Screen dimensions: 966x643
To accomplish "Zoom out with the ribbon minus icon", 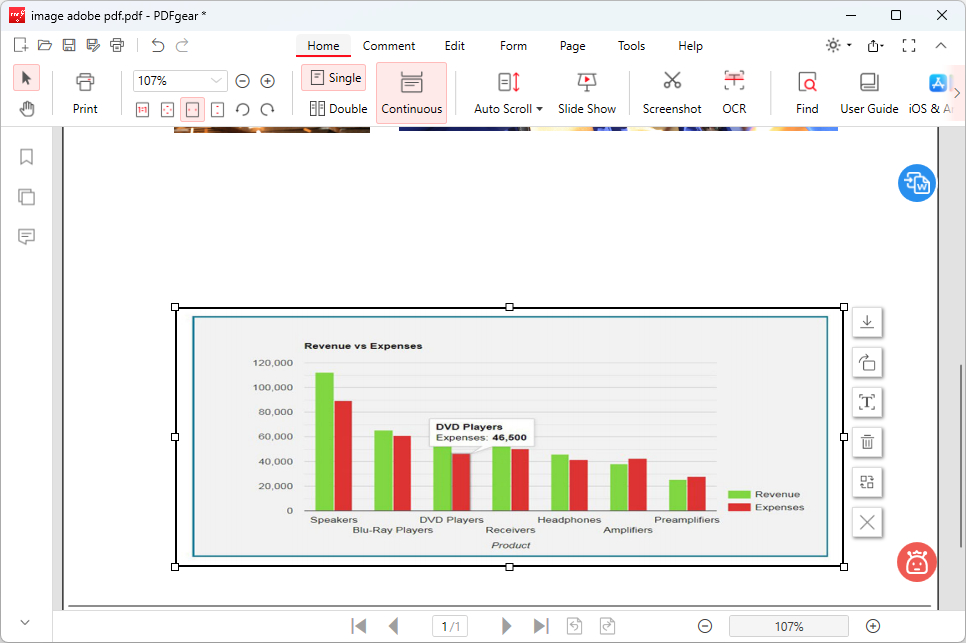I will click(x=243, y=81).
